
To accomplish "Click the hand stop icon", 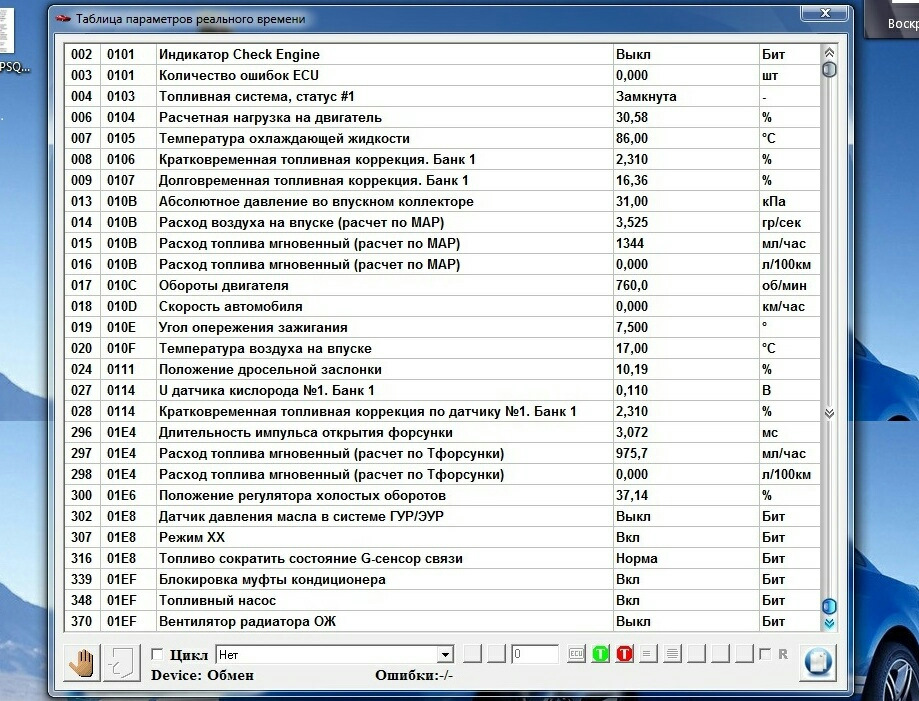I will pos(81,663).
